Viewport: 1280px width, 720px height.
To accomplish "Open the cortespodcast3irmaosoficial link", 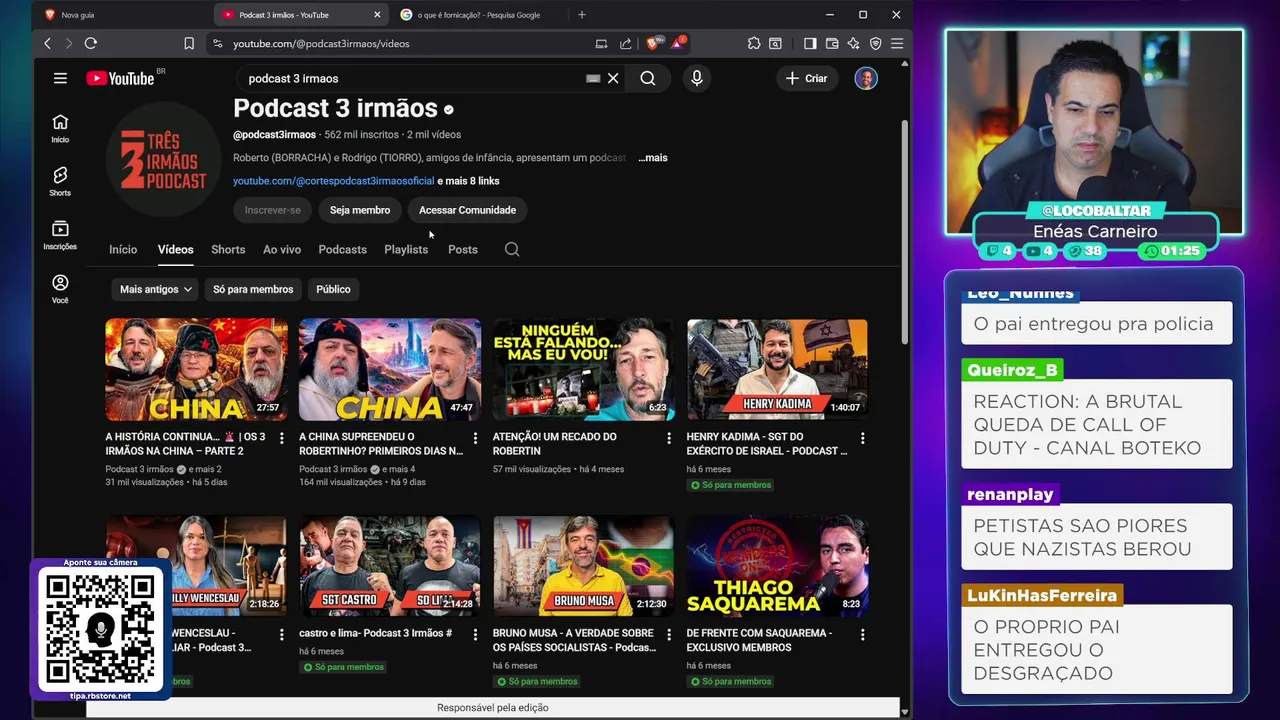I will [x=333, y=181].
